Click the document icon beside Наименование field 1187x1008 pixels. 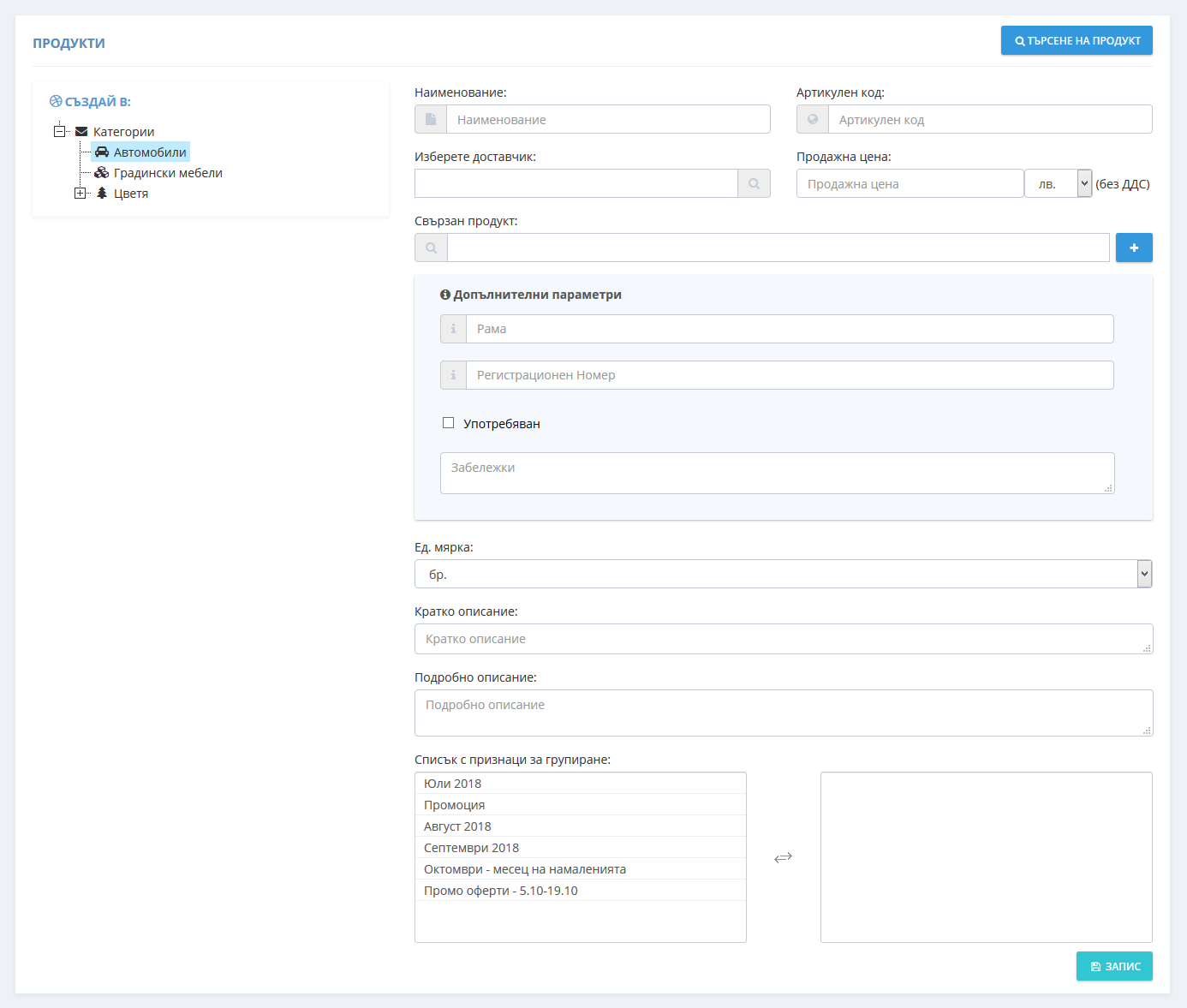(431, 119)
